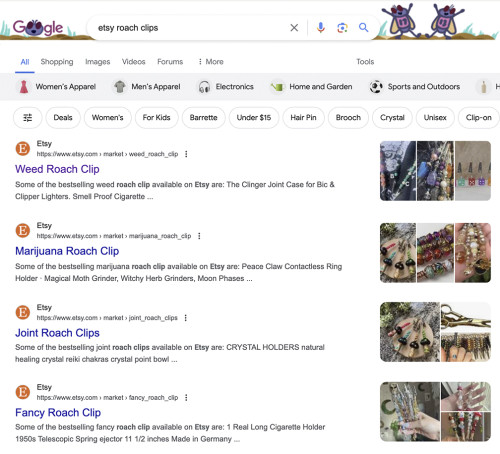The image size is (500, 454).
Task: Open the three-dot menu for marijuana_roach_clip result
Action: coord(199,236)
